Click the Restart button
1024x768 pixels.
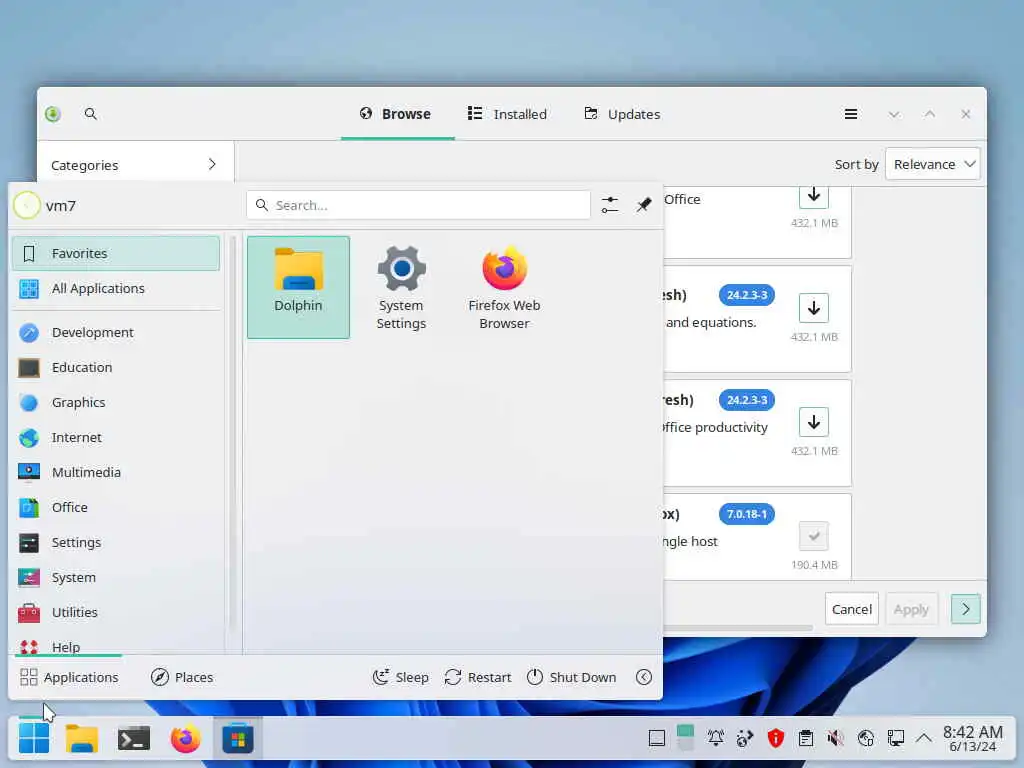(x=477, y=677)
